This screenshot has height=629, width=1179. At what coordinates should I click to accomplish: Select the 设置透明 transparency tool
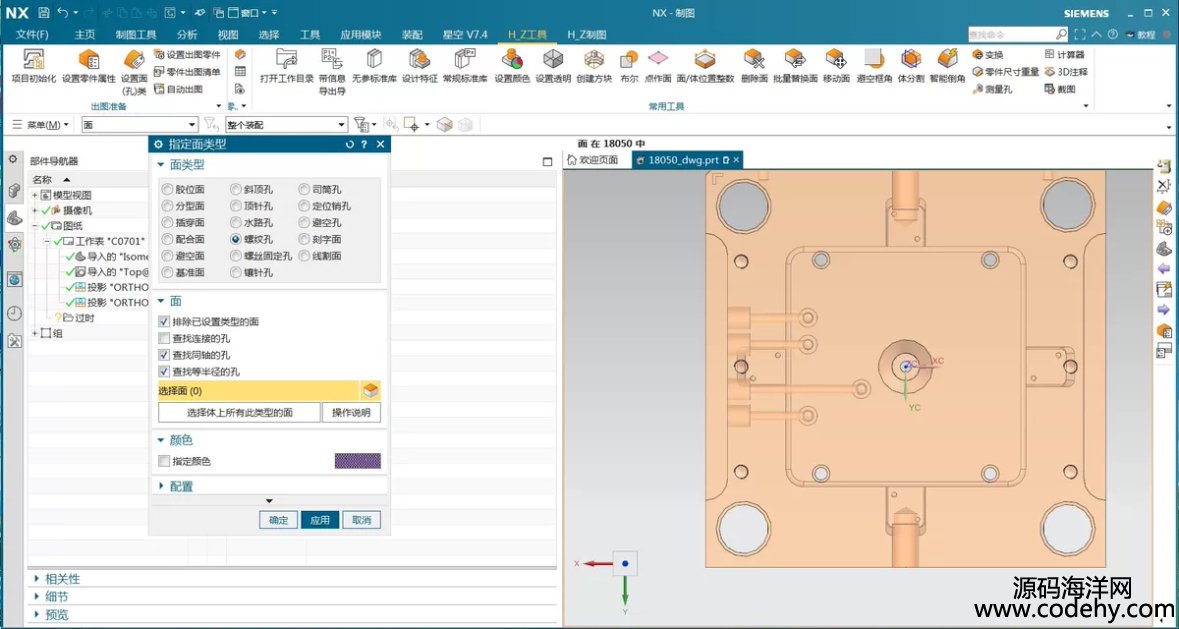pyautogui.click(x=553, y=65)
